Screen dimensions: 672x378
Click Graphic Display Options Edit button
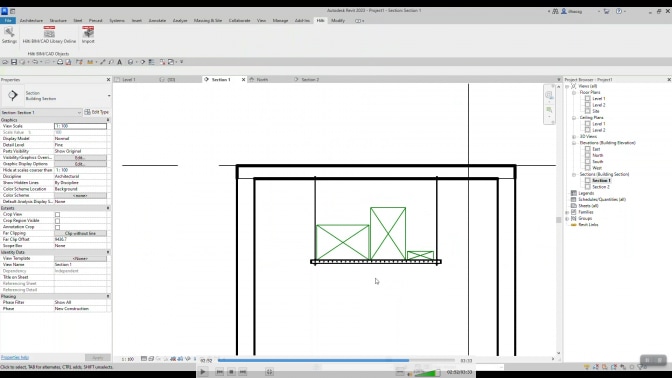(x=80, y=164)
